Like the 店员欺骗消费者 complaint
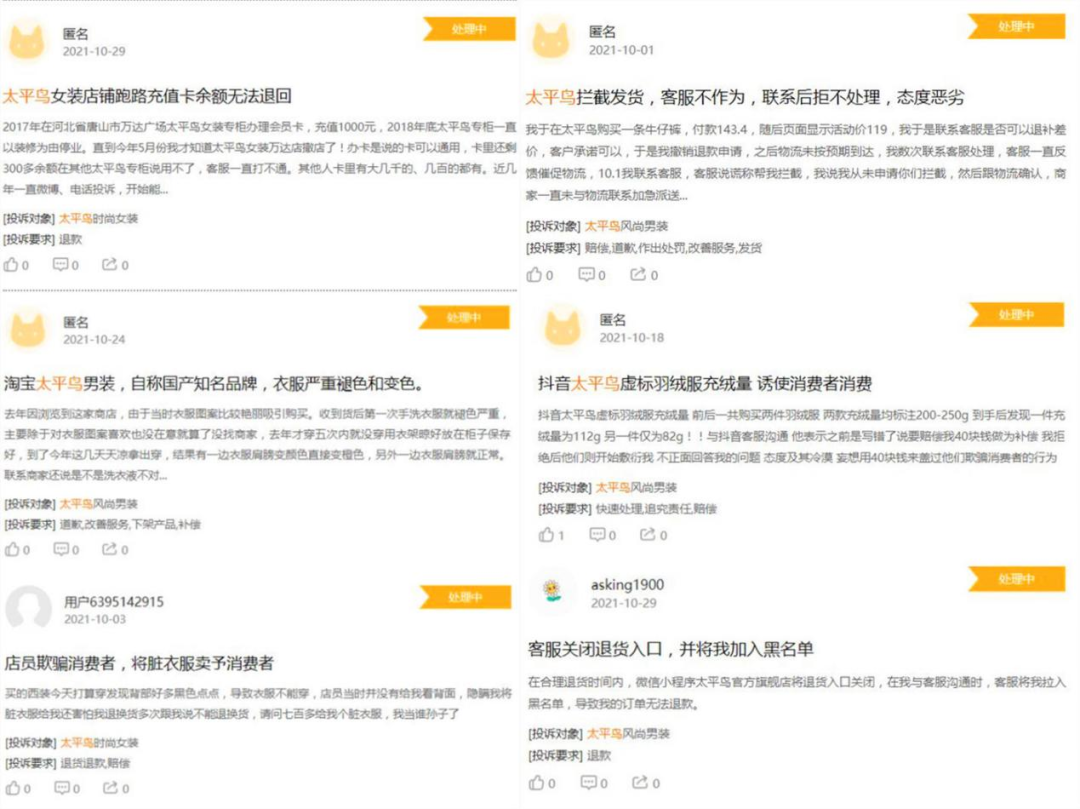The height and width of the screenshot is (809, 1080). (x=18, y=788)
